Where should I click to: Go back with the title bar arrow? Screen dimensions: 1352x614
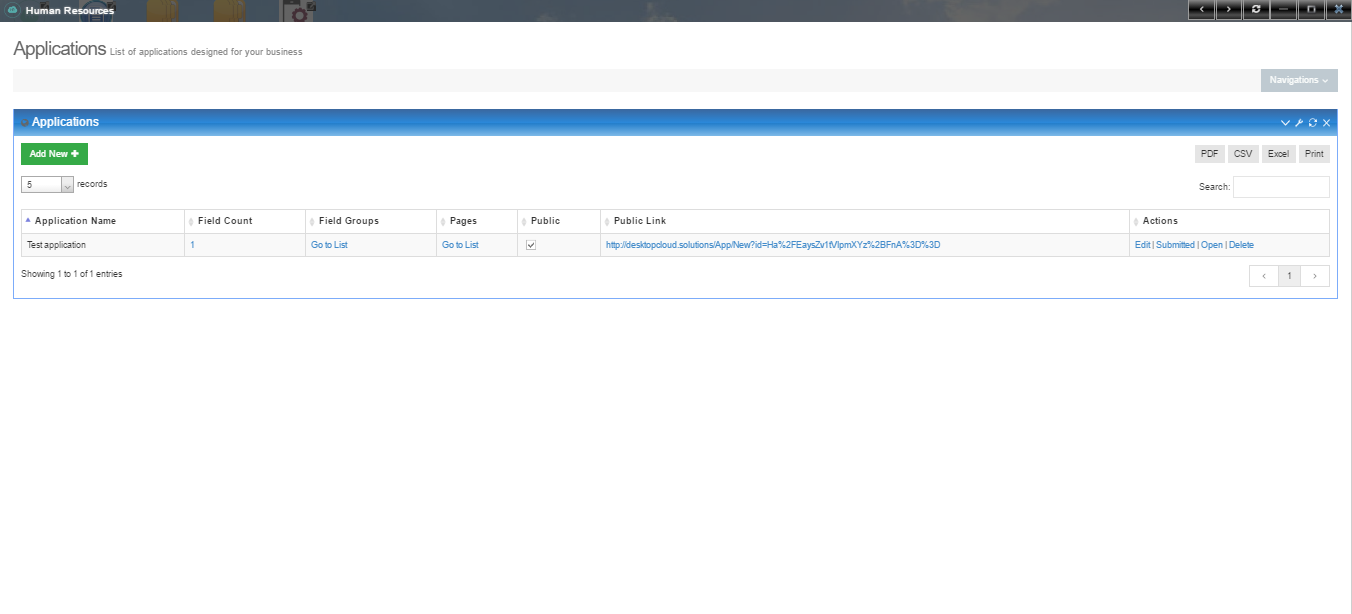point(1201,10)
